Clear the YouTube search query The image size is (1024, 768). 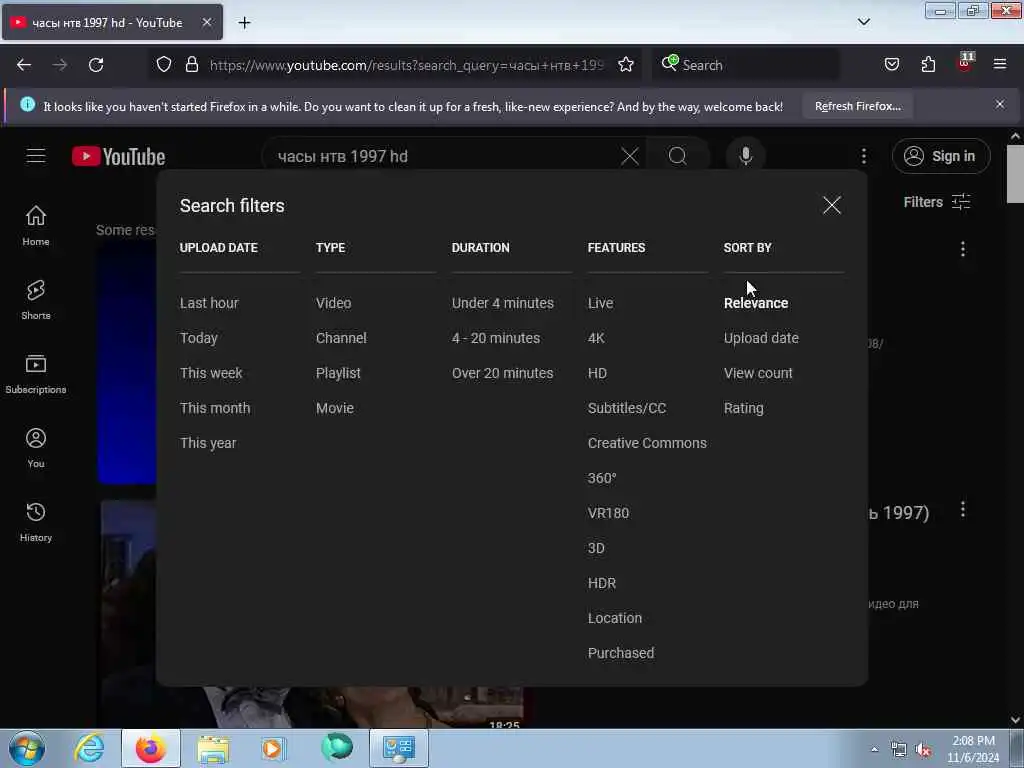click(x=630, y=156)
